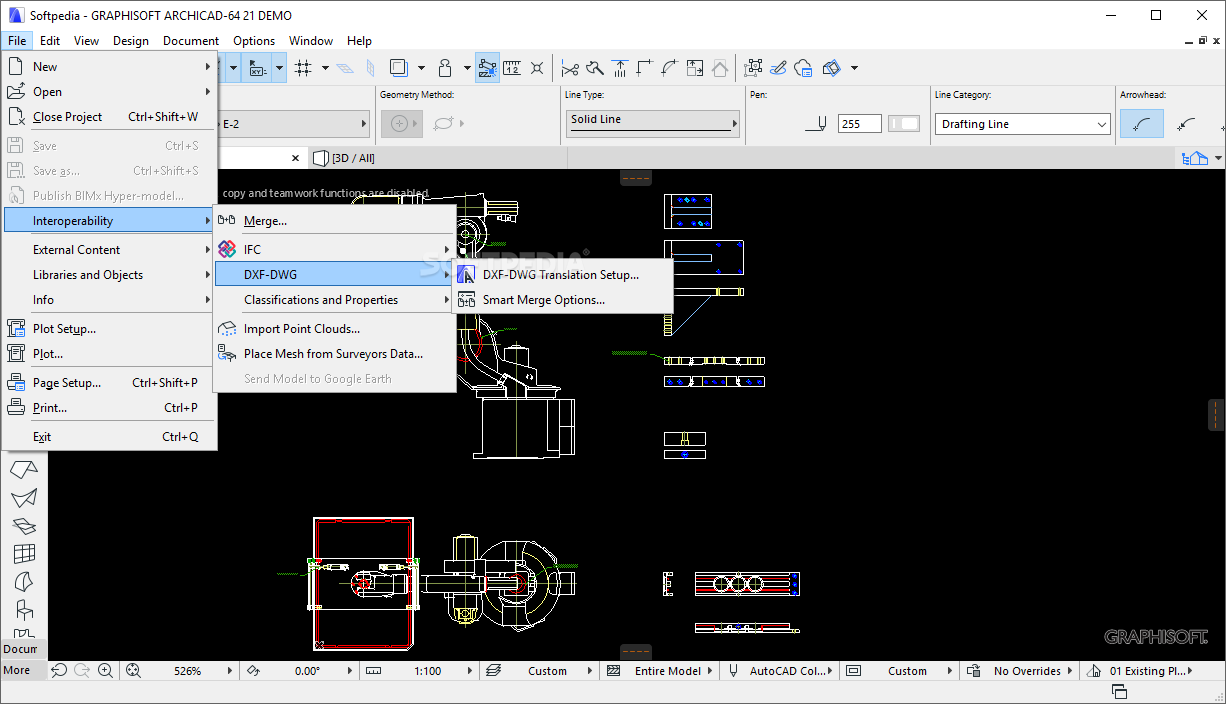This screenshot has width=1226, height=704.
Task: Click the BIMcloud teamwork icon
Action: point(804,68)
